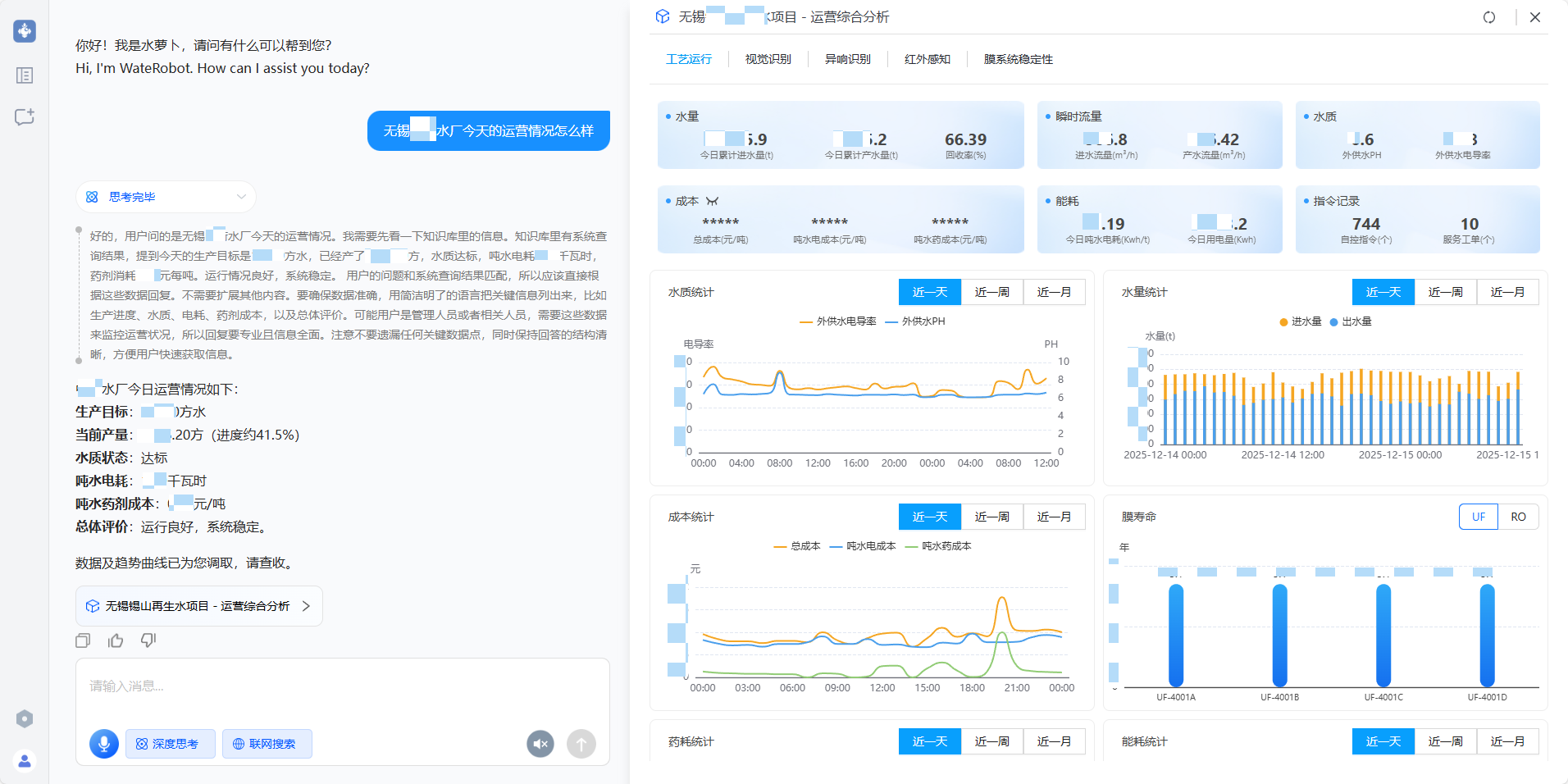Reveal hidden cost values with the eye icon

tap(712, 201)
